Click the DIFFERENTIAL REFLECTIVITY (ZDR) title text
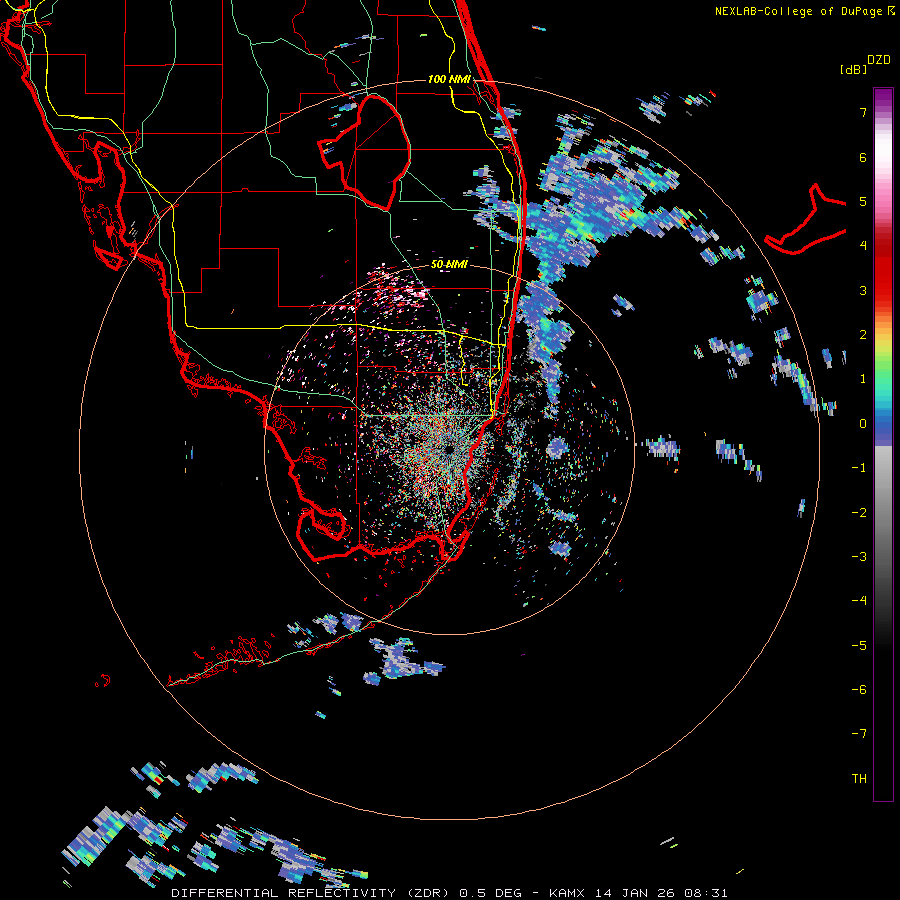 (312, 893)
